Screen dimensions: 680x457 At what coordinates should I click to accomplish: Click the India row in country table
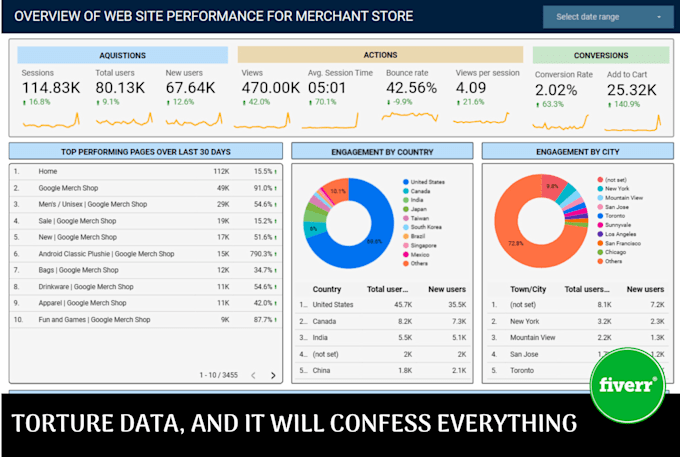[382, 338]
